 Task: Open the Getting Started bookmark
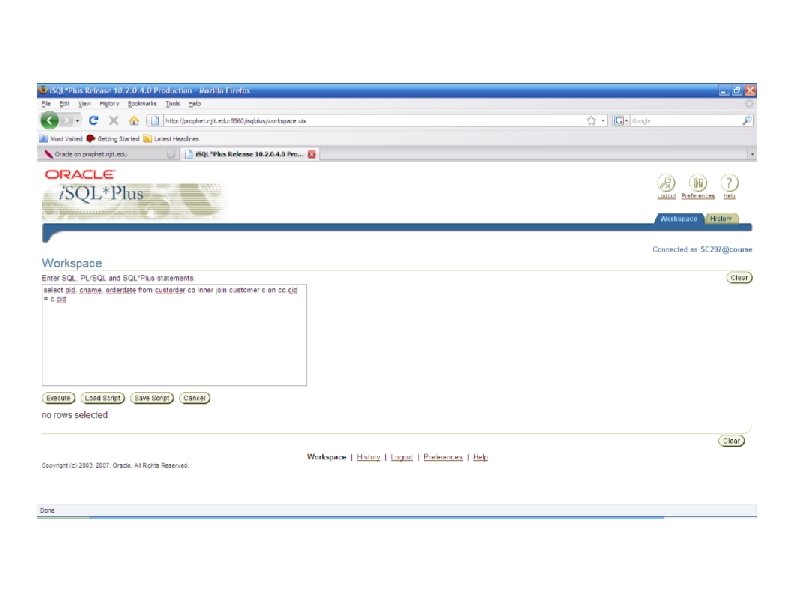[113, 139]
